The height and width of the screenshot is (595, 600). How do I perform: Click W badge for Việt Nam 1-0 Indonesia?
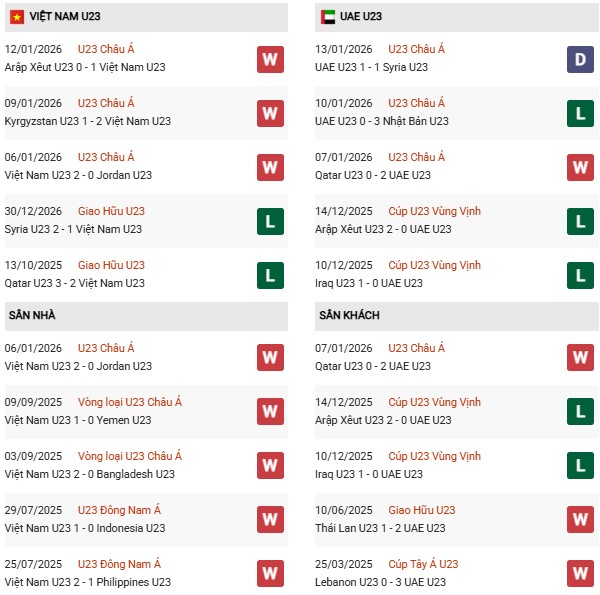click(x=270, y=520)
